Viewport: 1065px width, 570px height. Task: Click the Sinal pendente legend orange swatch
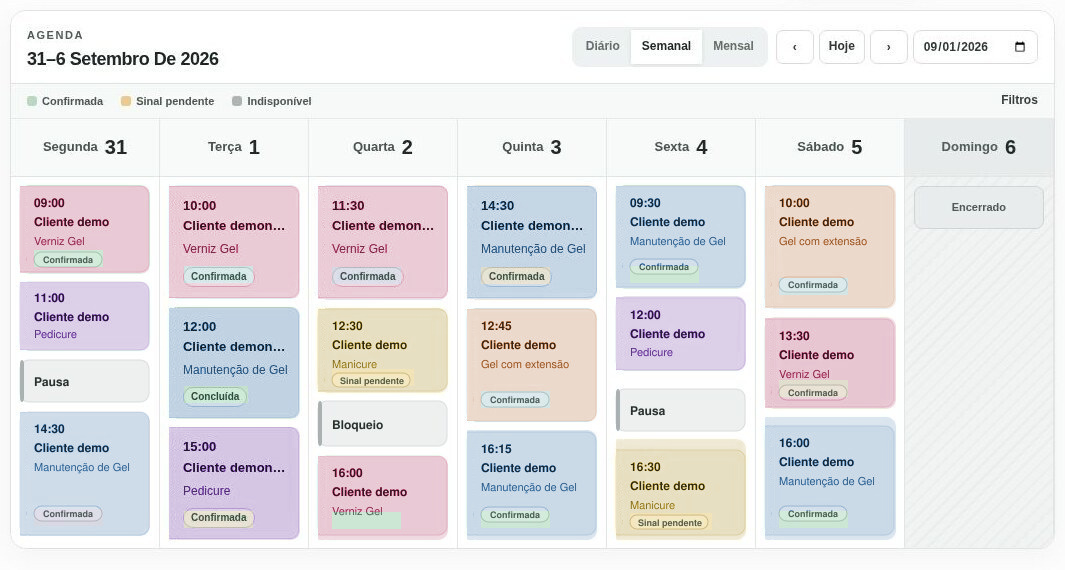126,101
